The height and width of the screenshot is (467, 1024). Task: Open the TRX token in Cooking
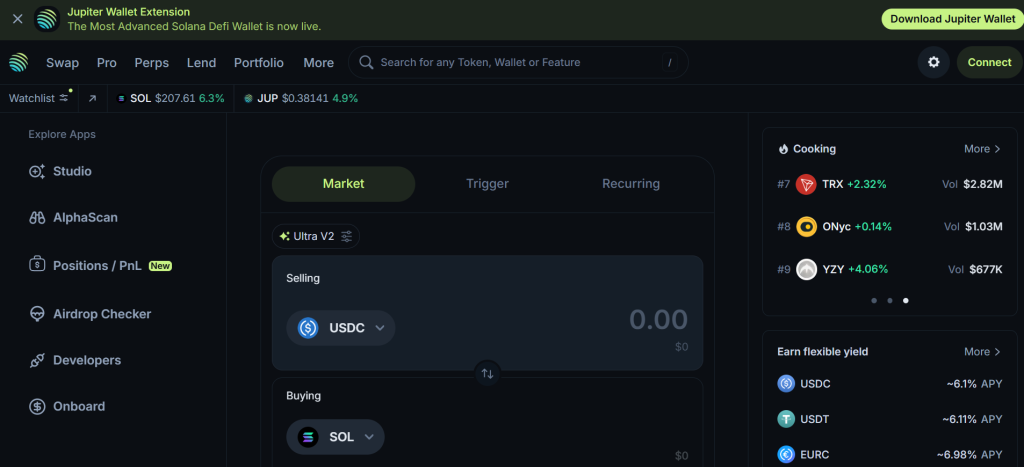[831, 184]
